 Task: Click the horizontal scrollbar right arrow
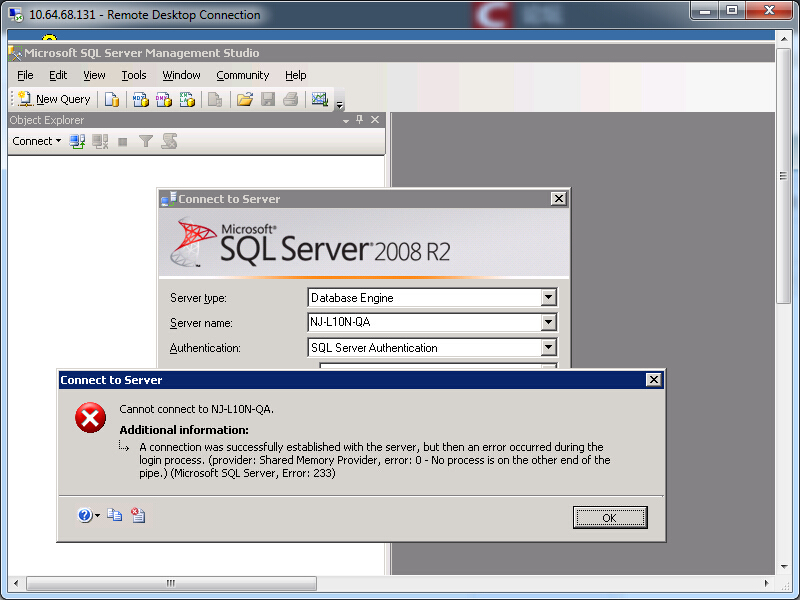[766, 583]
